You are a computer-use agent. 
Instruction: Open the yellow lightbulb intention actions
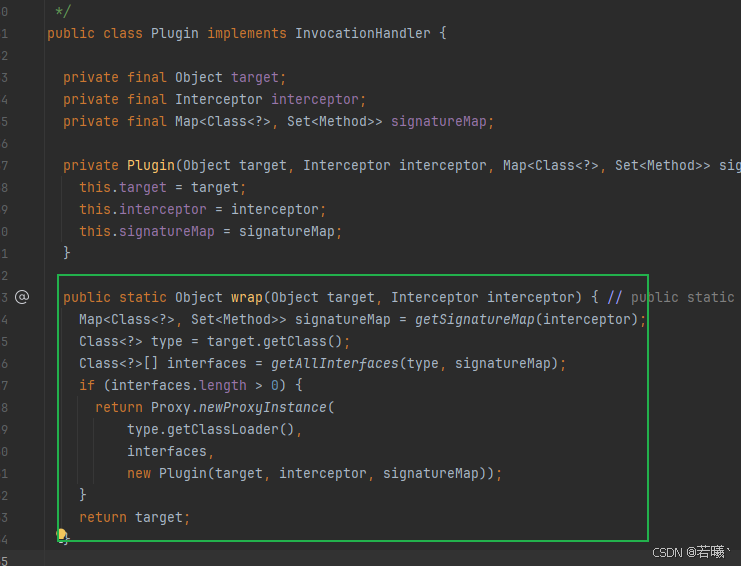(61, 534)
